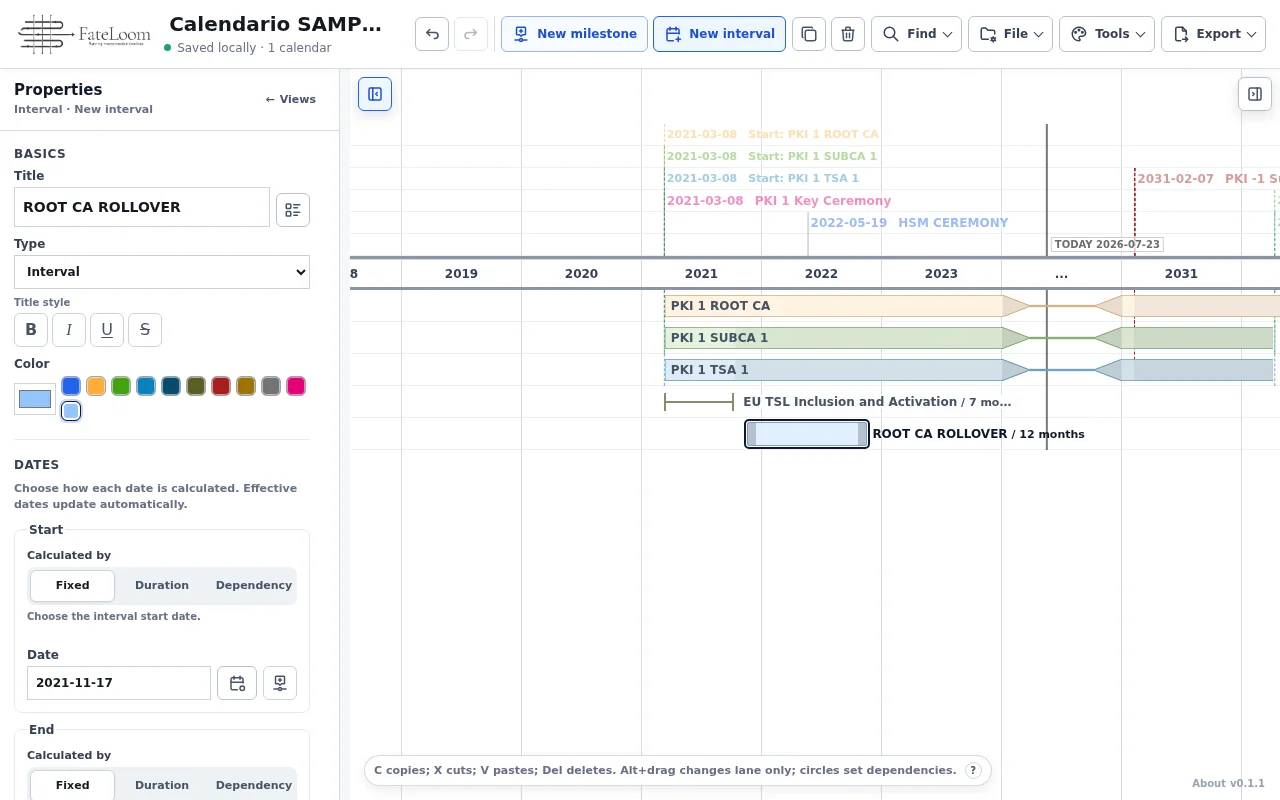Select Dependency for End calculation

pyautogui.click(x=254, y=785)
